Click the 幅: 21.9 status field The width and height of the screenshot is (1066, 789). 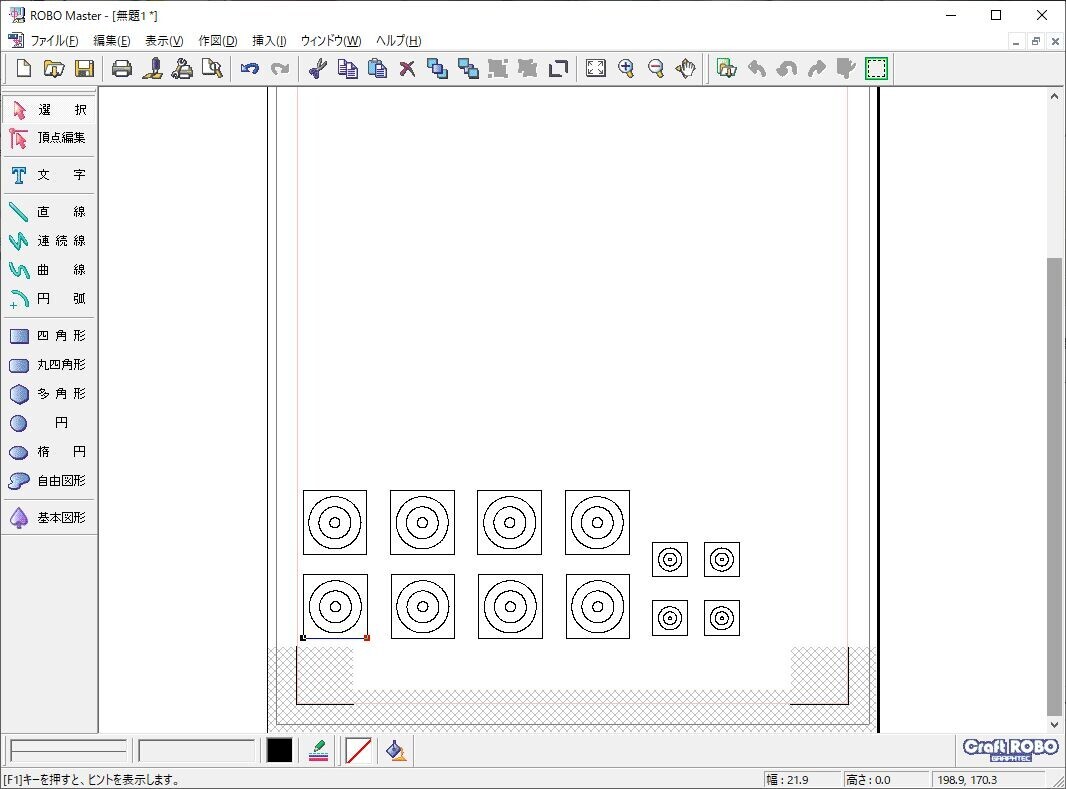801,779
